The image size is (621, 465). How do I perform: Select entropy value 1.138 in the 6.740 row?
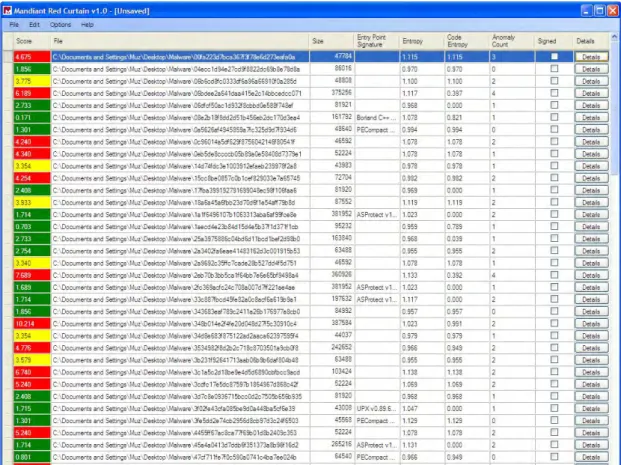pyautogui.click(x=410, y=372)
